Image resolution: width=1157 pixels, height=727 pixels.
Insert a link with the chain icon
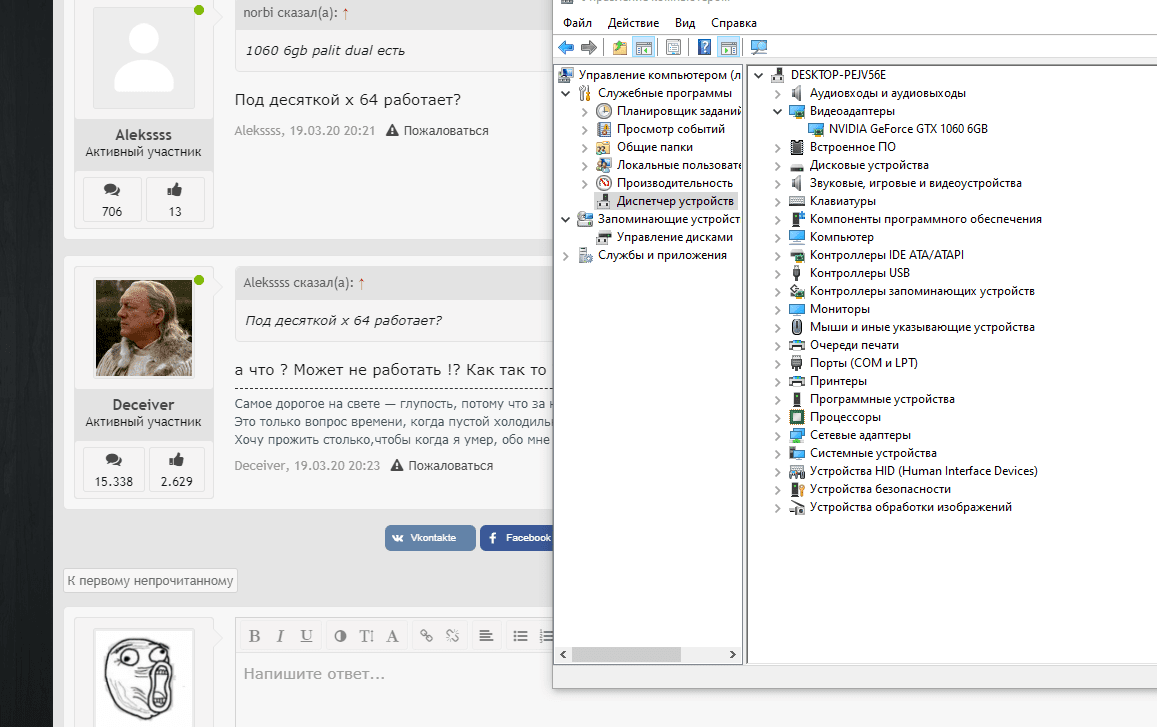(427, 635)
